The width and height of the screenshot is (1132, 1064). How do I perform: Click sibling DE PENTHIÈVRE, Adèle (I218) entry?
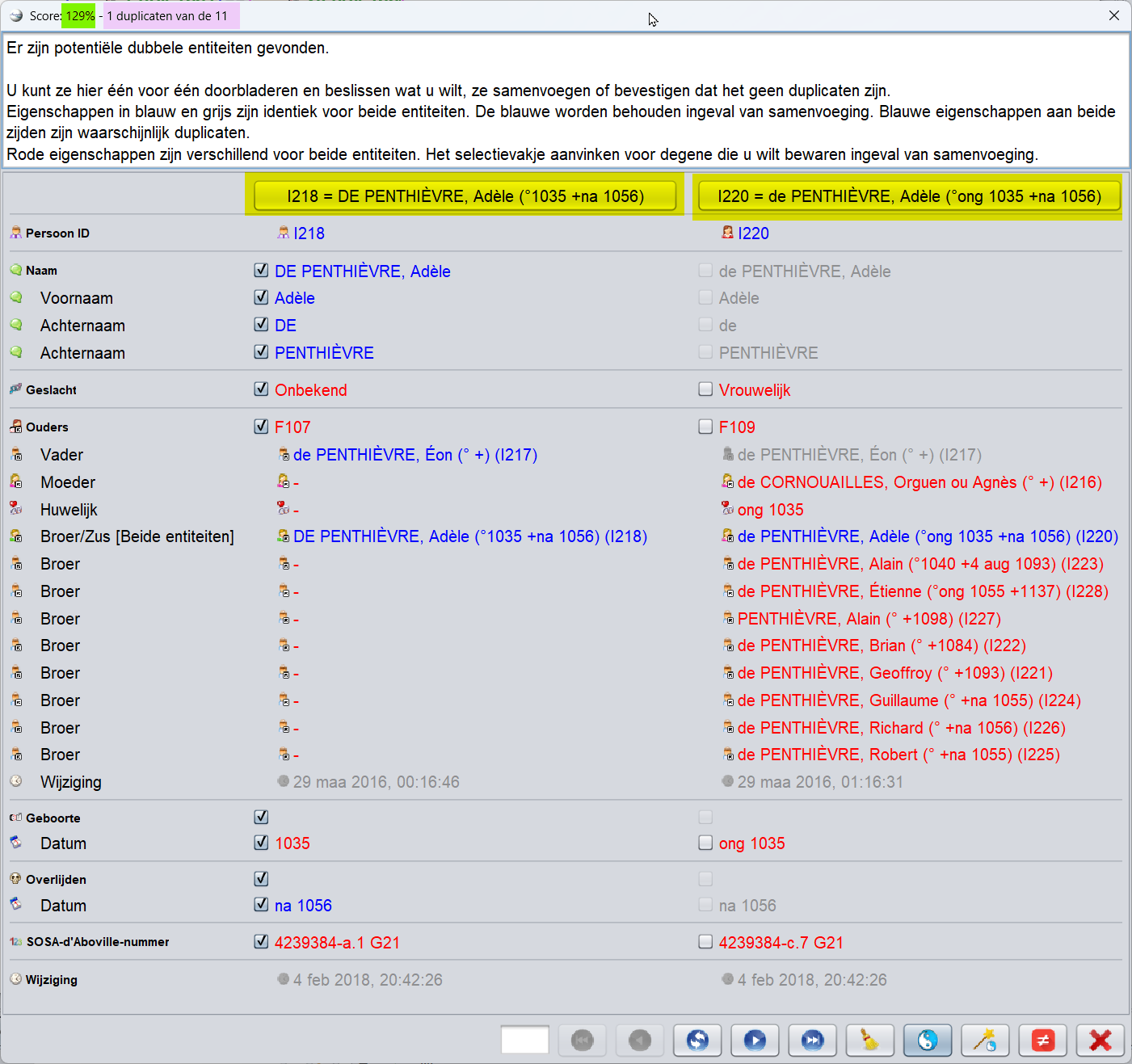[x=470, y=536]
